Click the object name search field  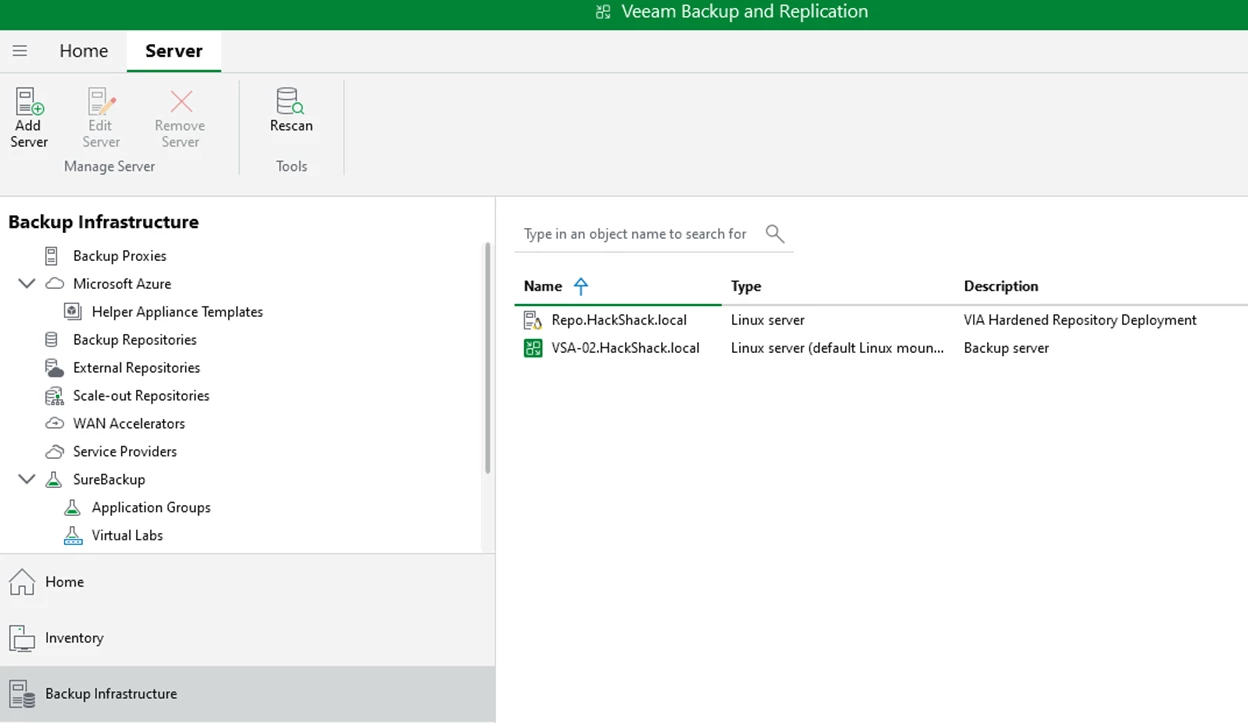point(636,234)
